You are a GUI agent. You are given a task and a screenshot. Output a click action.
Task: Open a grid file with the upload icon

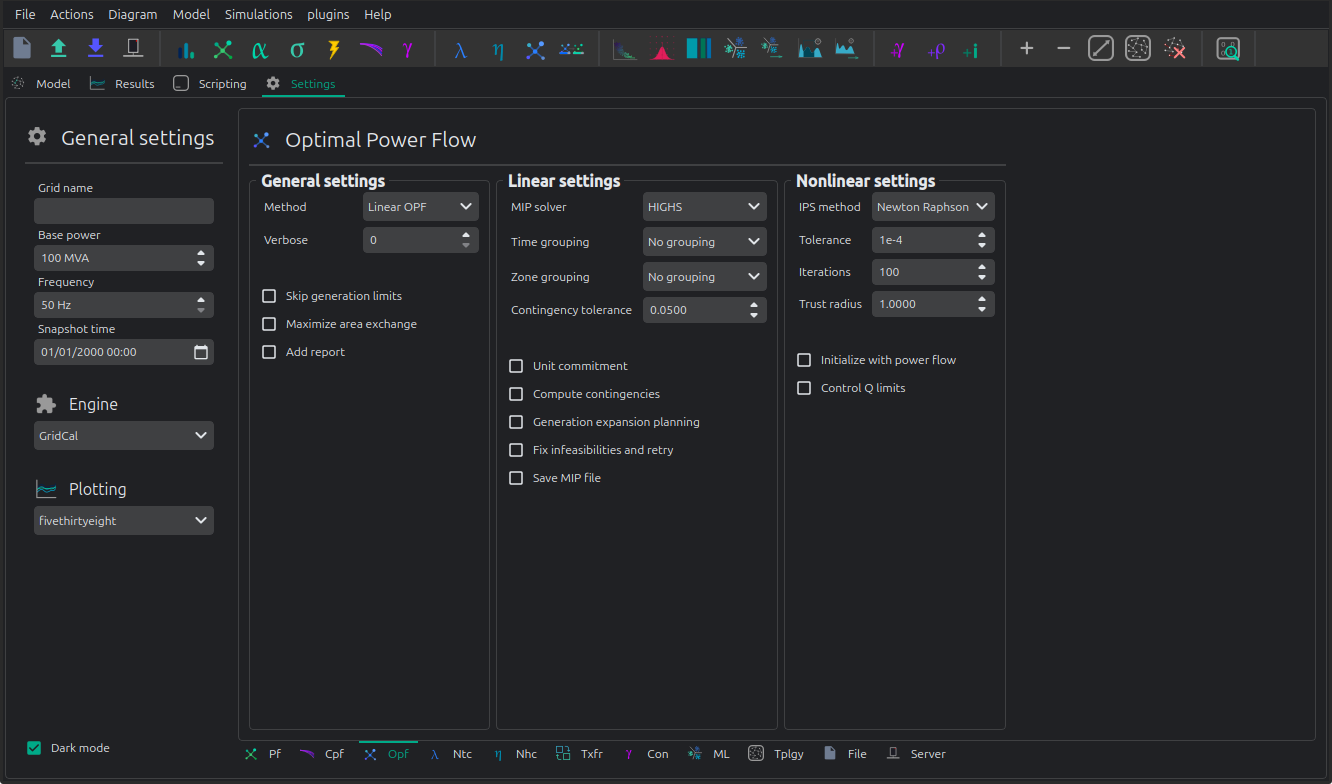(x=58, y=47)
